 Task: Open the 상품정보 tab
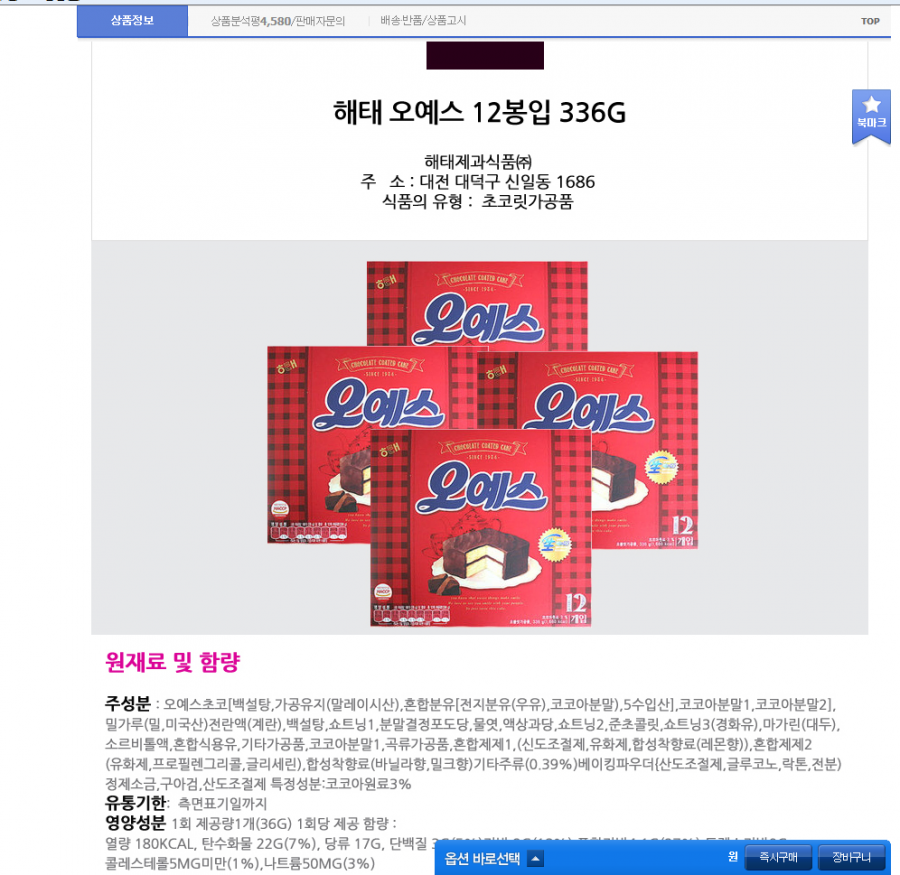(132, 21)
